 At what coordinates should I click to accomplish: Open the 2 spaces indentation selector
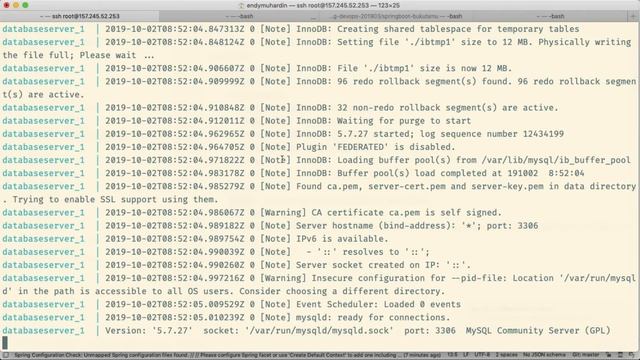click(506, 356)
